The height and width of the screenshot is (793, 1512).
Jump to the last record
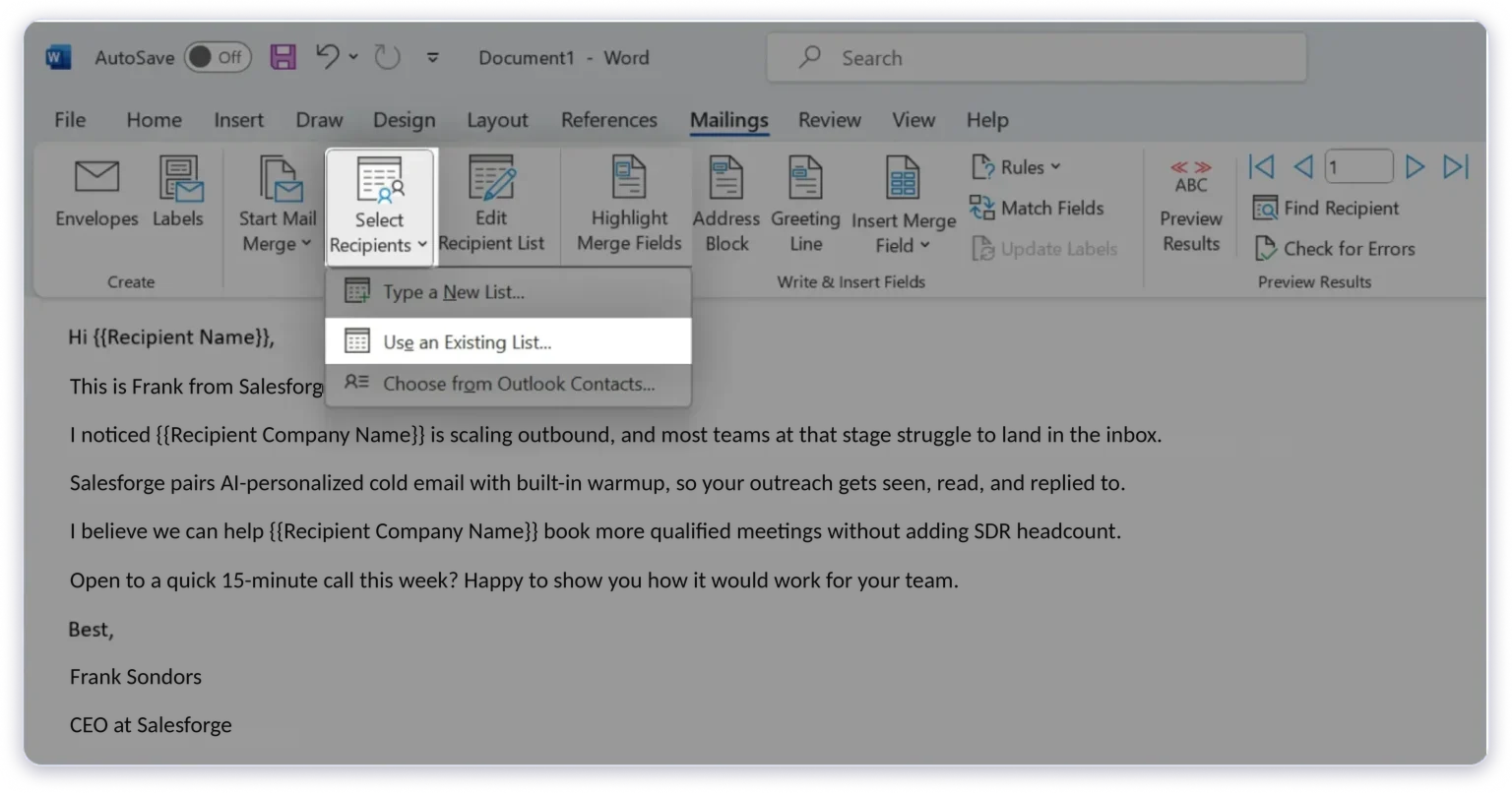[x=1456, y=166]
